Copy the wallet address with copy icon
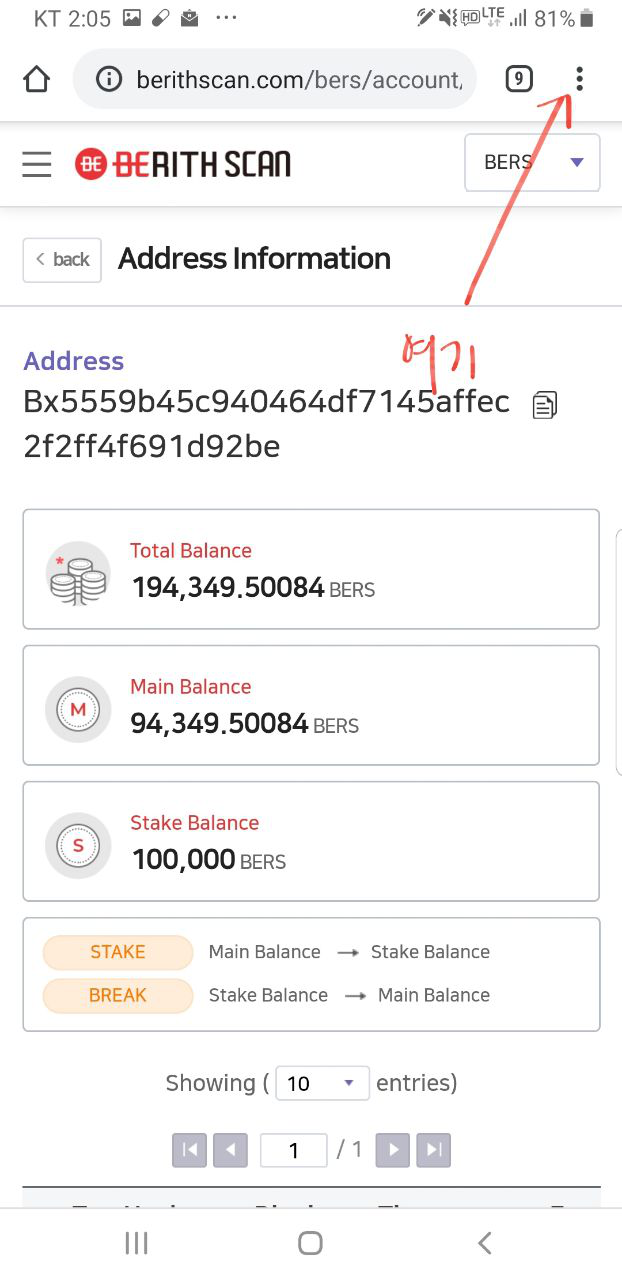Image resolution: width=622 pixels, height=1280 pixels. pos(545,404)
